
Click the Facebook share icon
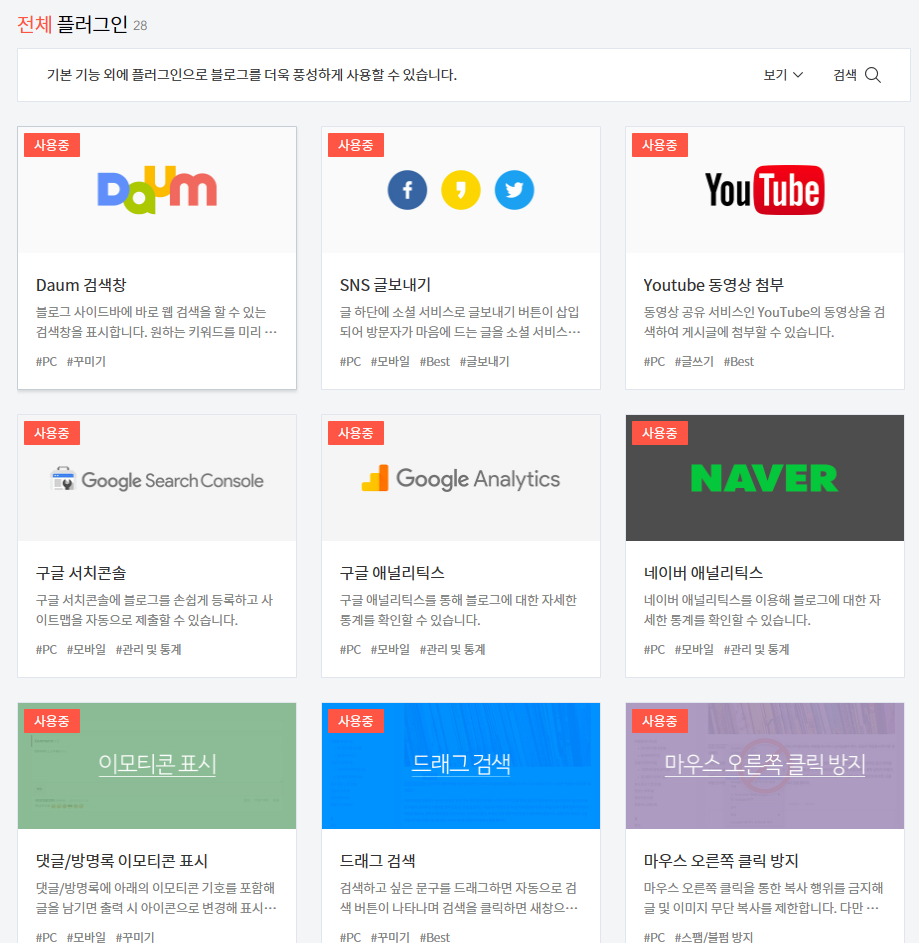click(x=407, y=190)
